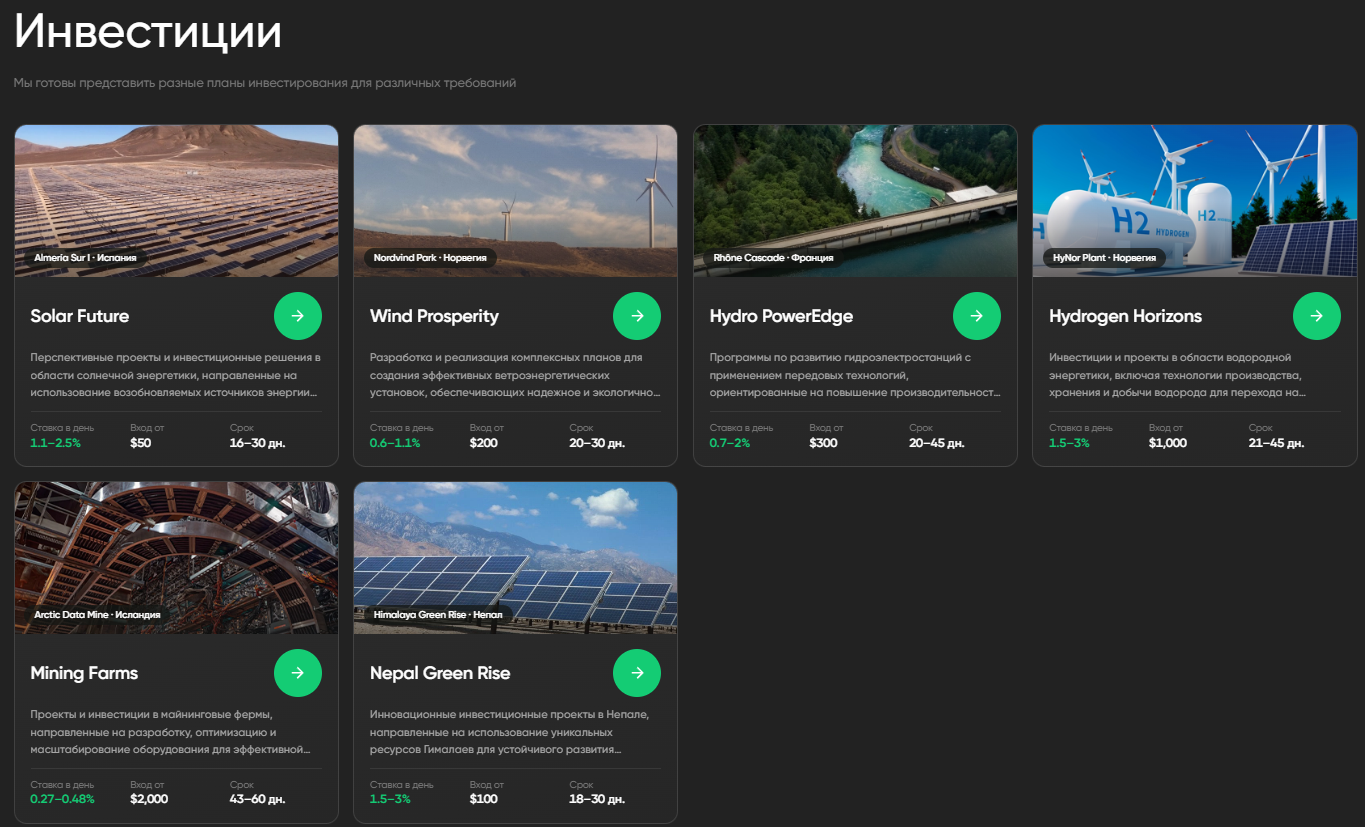Click the Mining Farms title
Viewport: 1365px width, 827px height.
click(x=84, y=673)
